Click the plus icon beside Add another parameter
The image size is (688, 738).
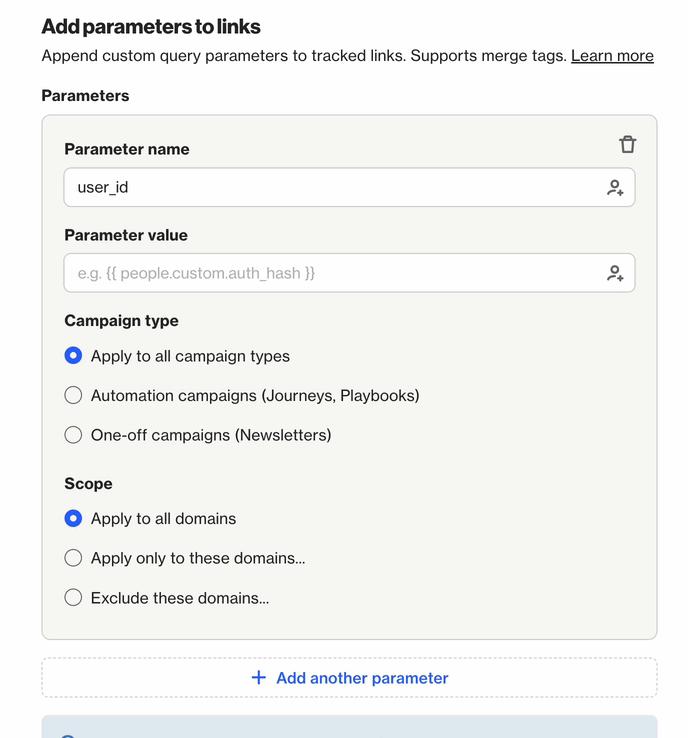(x=259, y=678)
